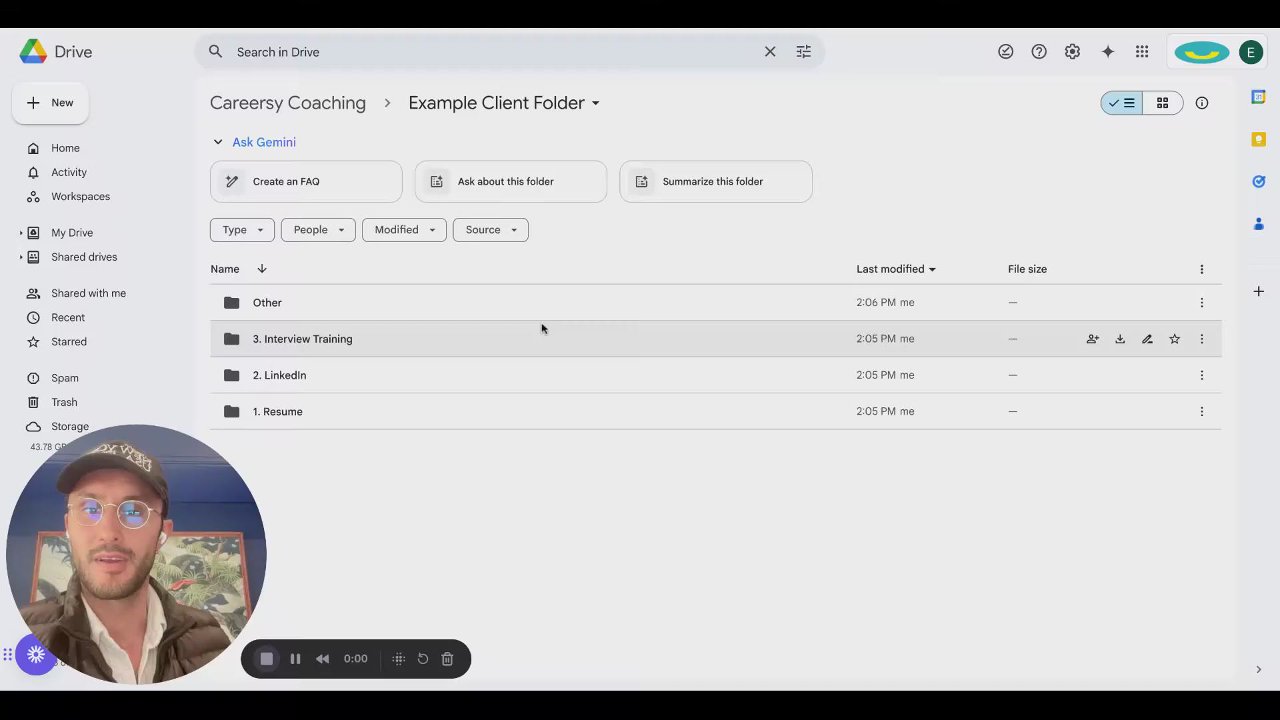Image resolution: width=1280 pixels, height=720 pixels.
Task: Open Google Tasks side panel icon
Action: [x=1258, y=181]
